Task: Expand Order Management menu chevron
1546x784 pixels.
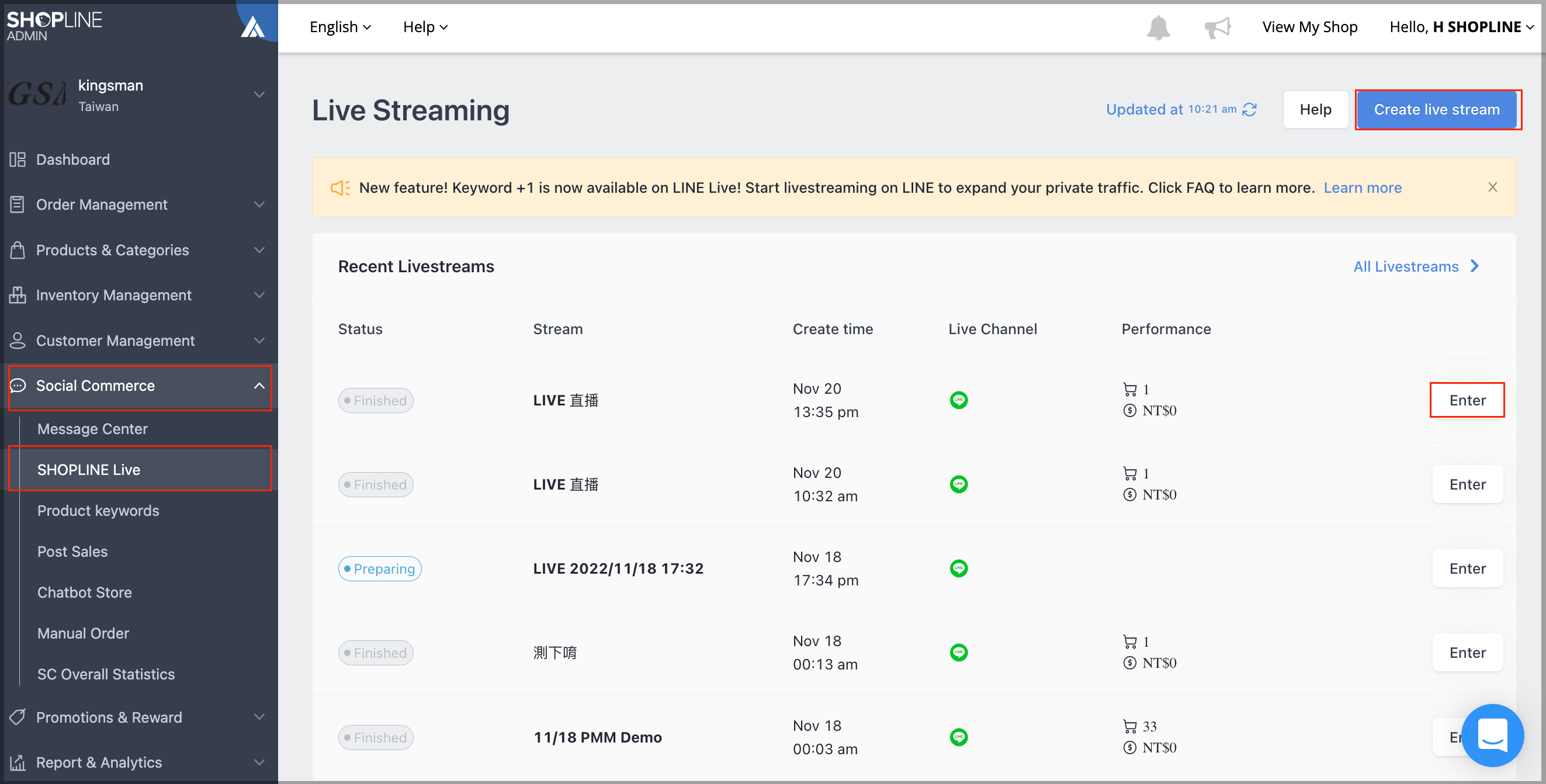Action: pyautogui.click(x=259, y=204)
